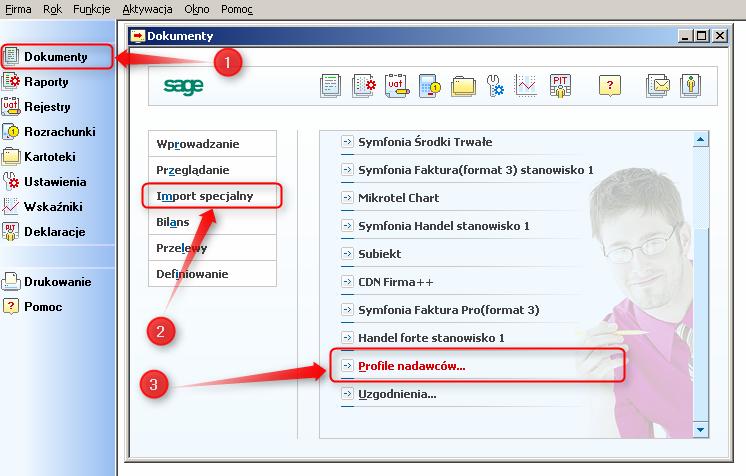Click the documents toolbar icon
This screenshot has width=746, height=476.
coord(331,86)
